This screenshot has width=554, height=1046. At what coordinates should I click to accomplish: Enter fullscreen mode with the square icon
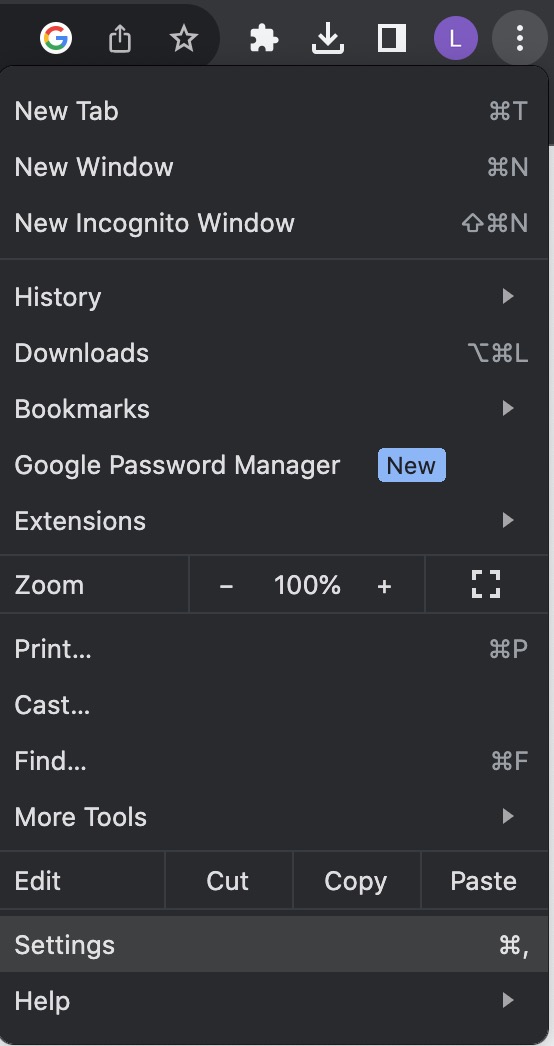coord(486,584)
